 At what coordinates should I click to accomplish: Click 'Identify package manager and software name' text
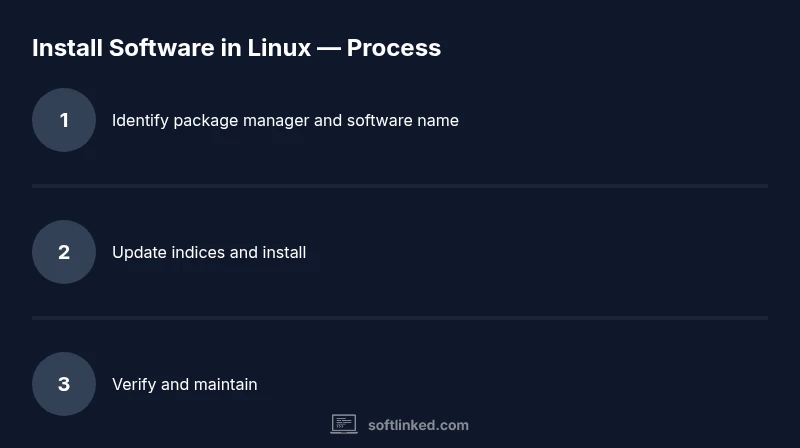point(285,120)
